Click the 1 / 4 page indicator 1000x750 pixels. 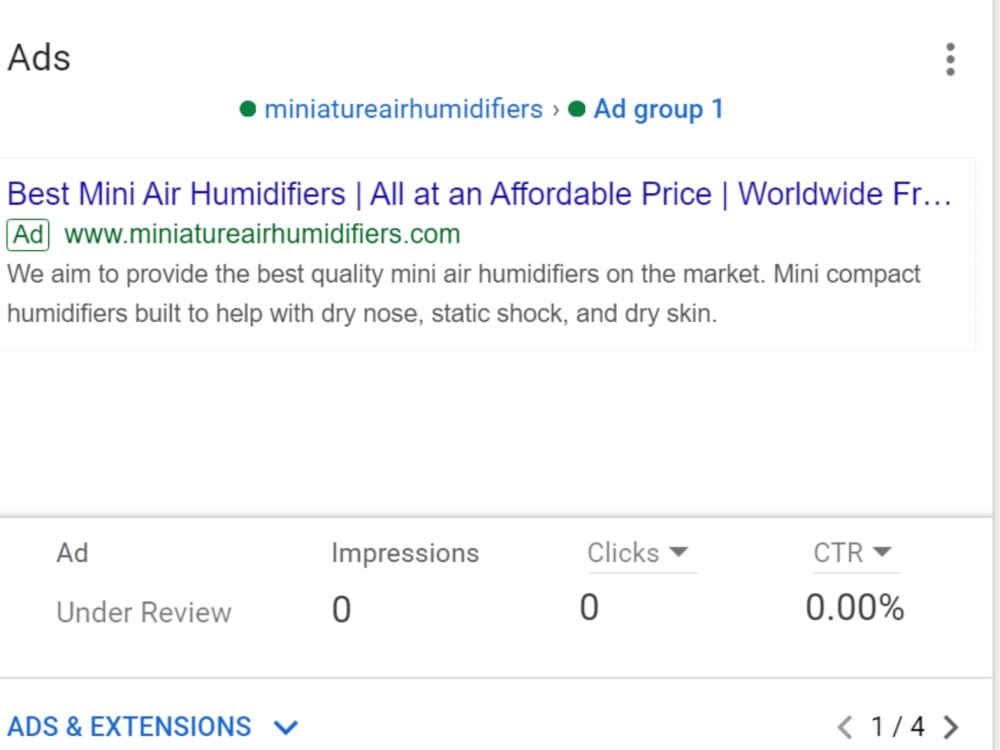click(898, 726)
